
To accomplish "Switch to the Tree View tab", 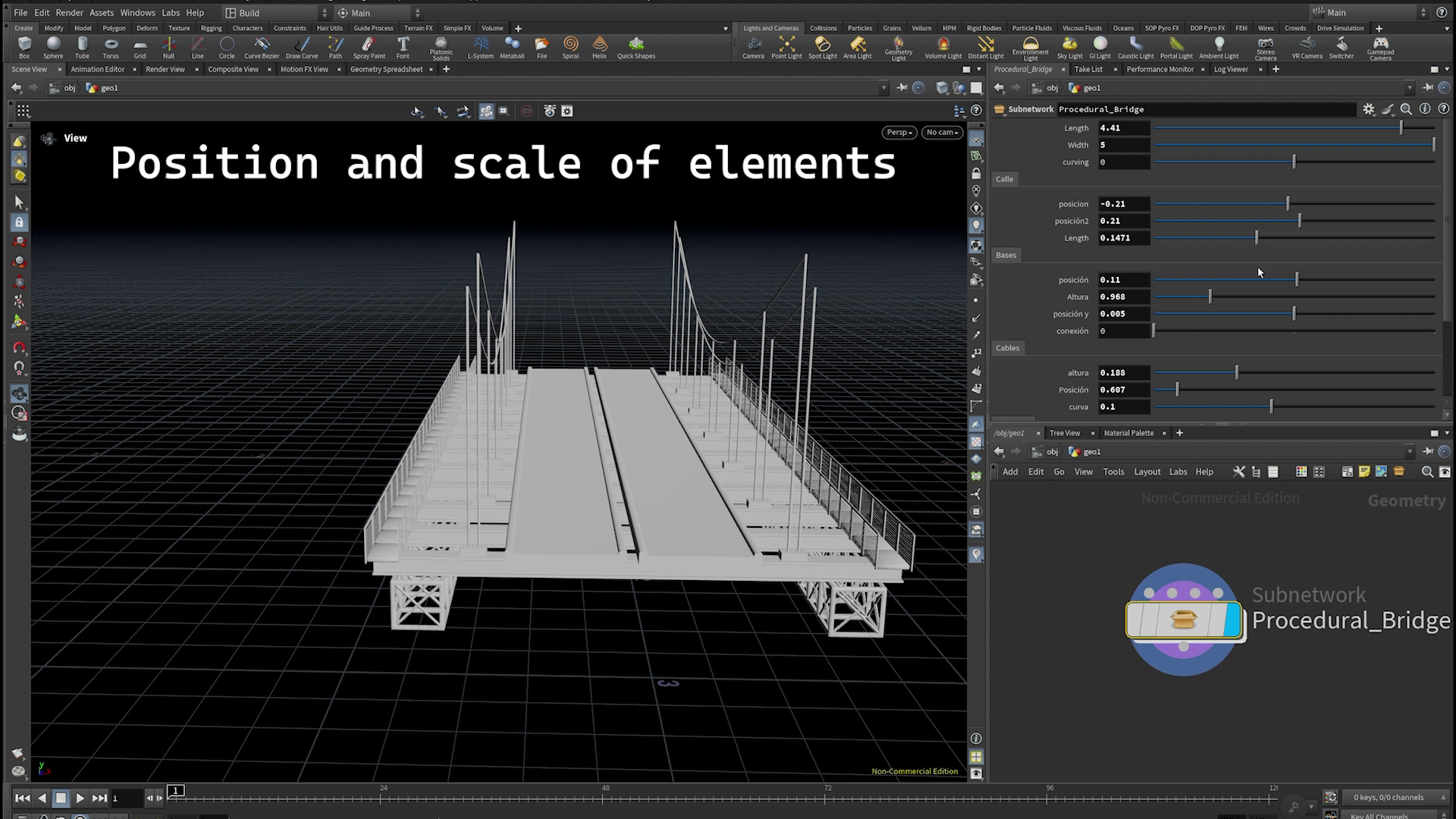I will point(1064,433).
